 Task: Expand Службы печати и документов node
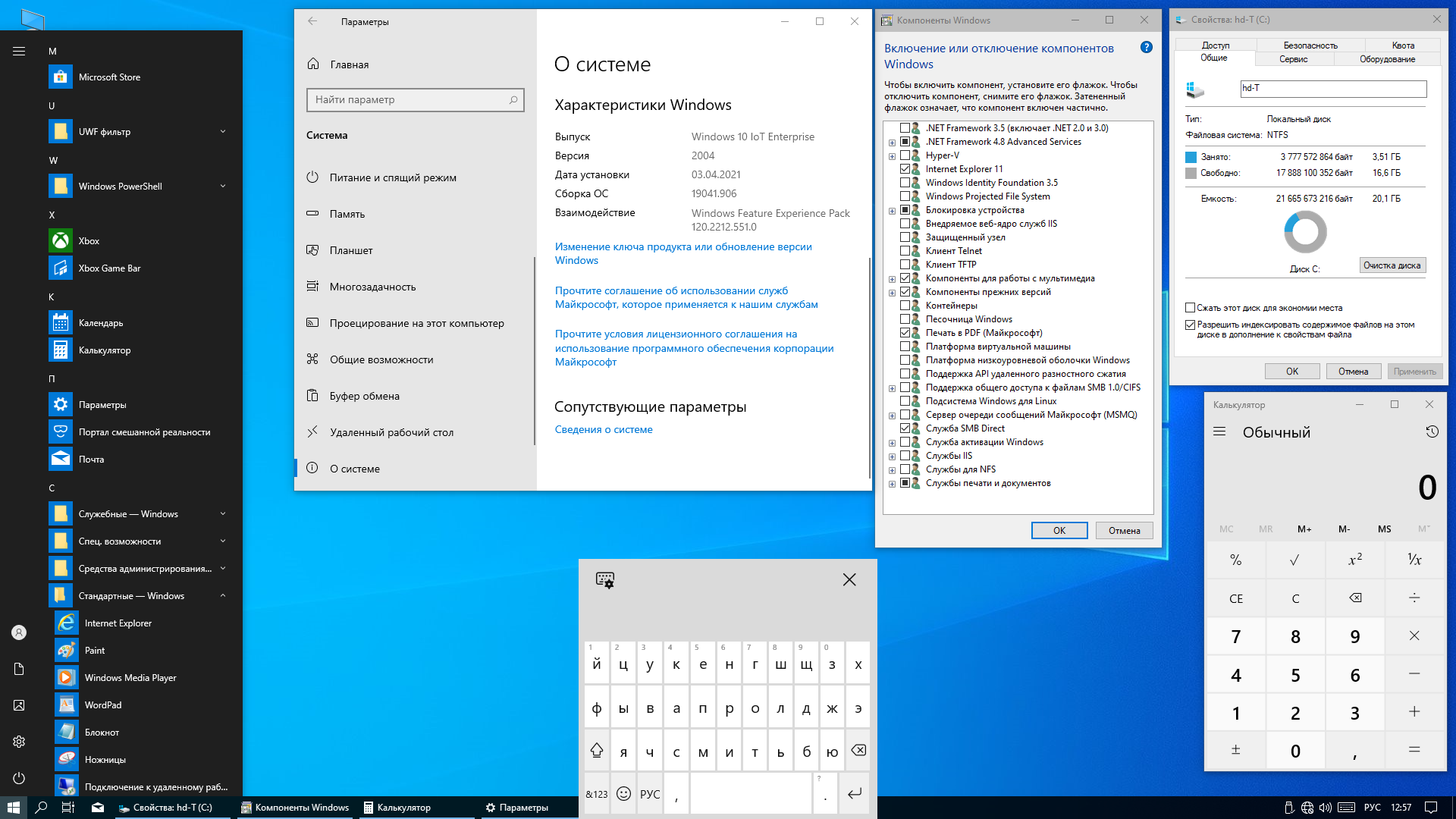892,484
